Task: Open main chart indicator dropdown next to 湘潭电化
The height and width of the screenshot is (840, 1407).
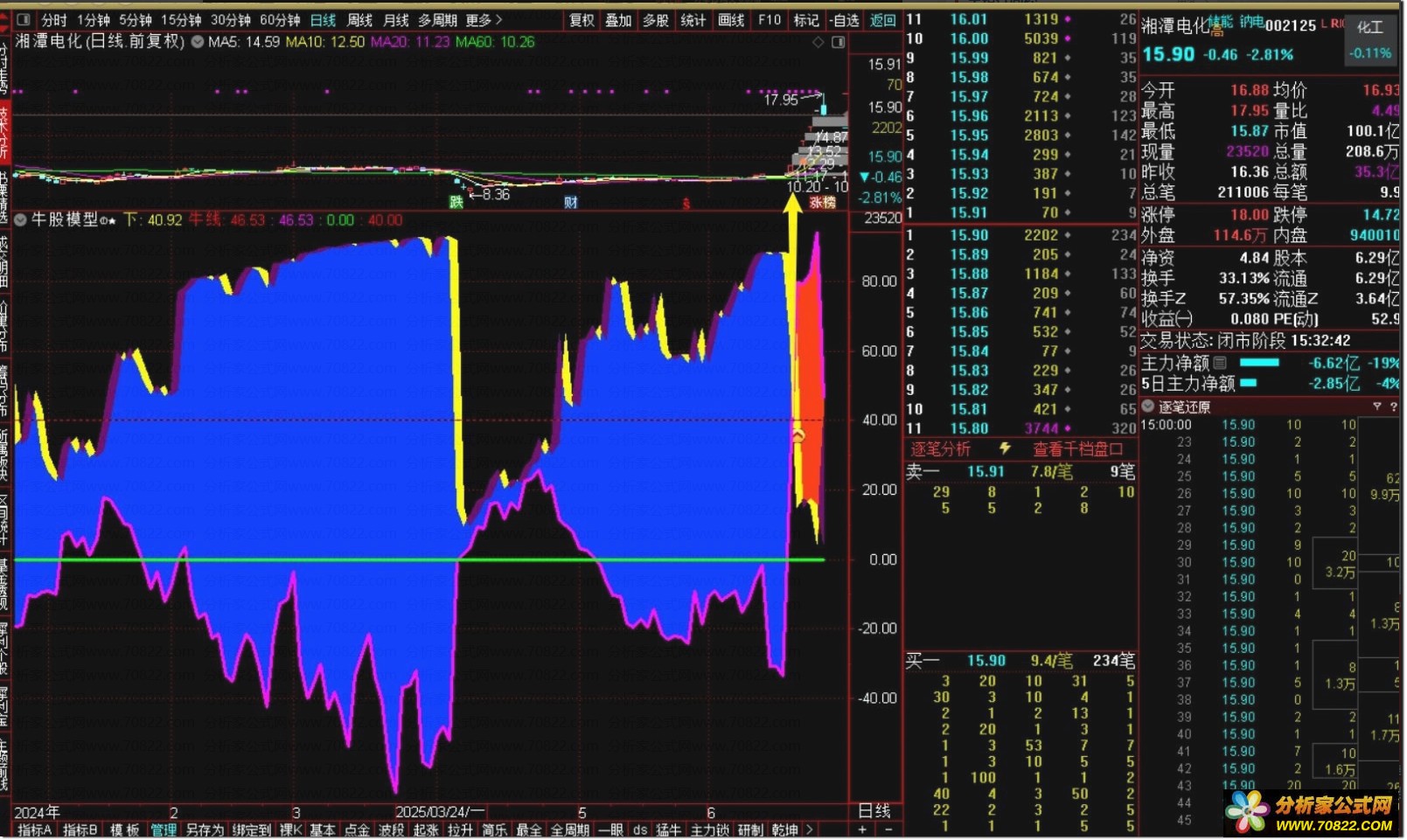Action: click(197, 41)
